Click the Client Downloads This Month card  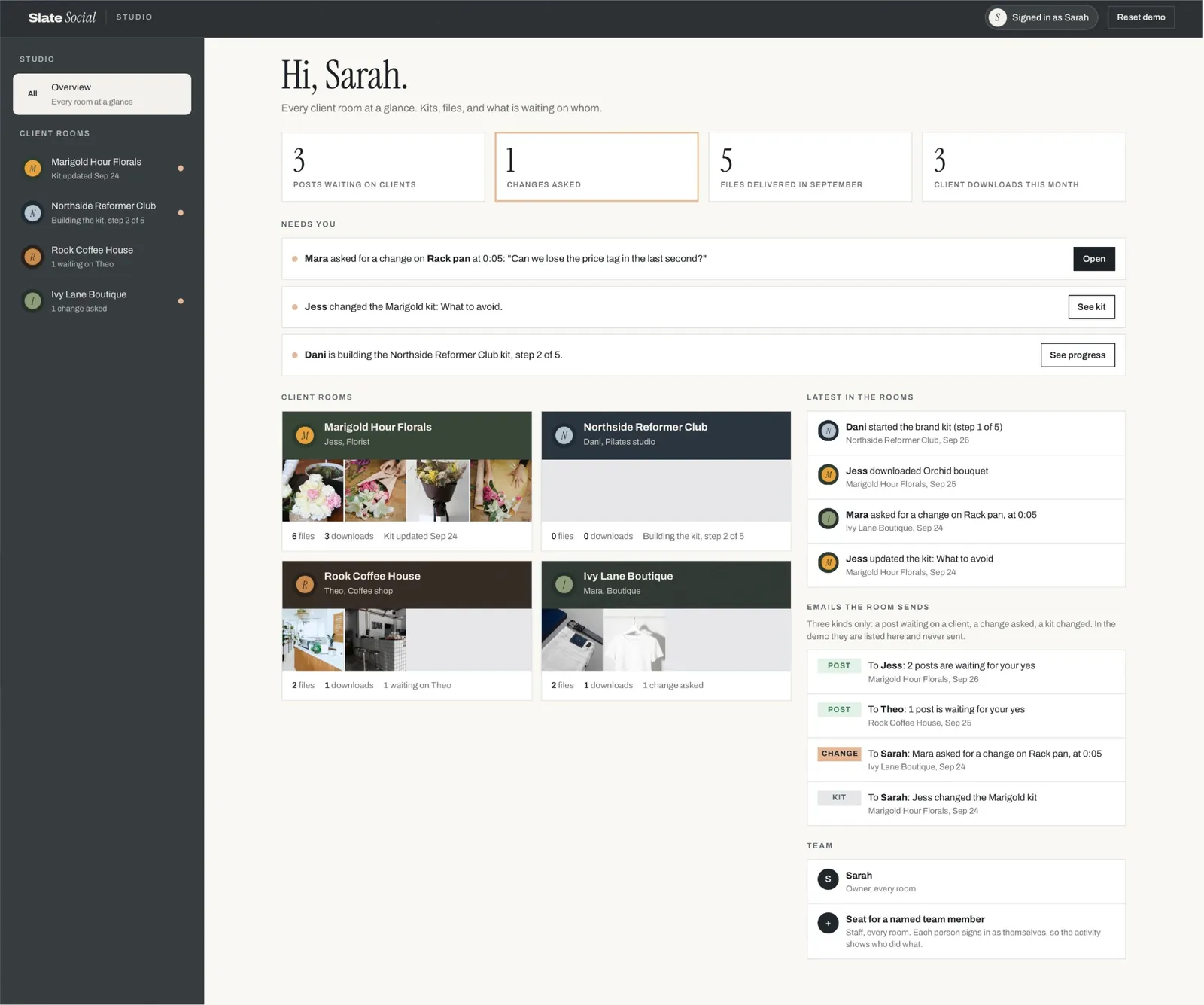[x=1024, y=167]
